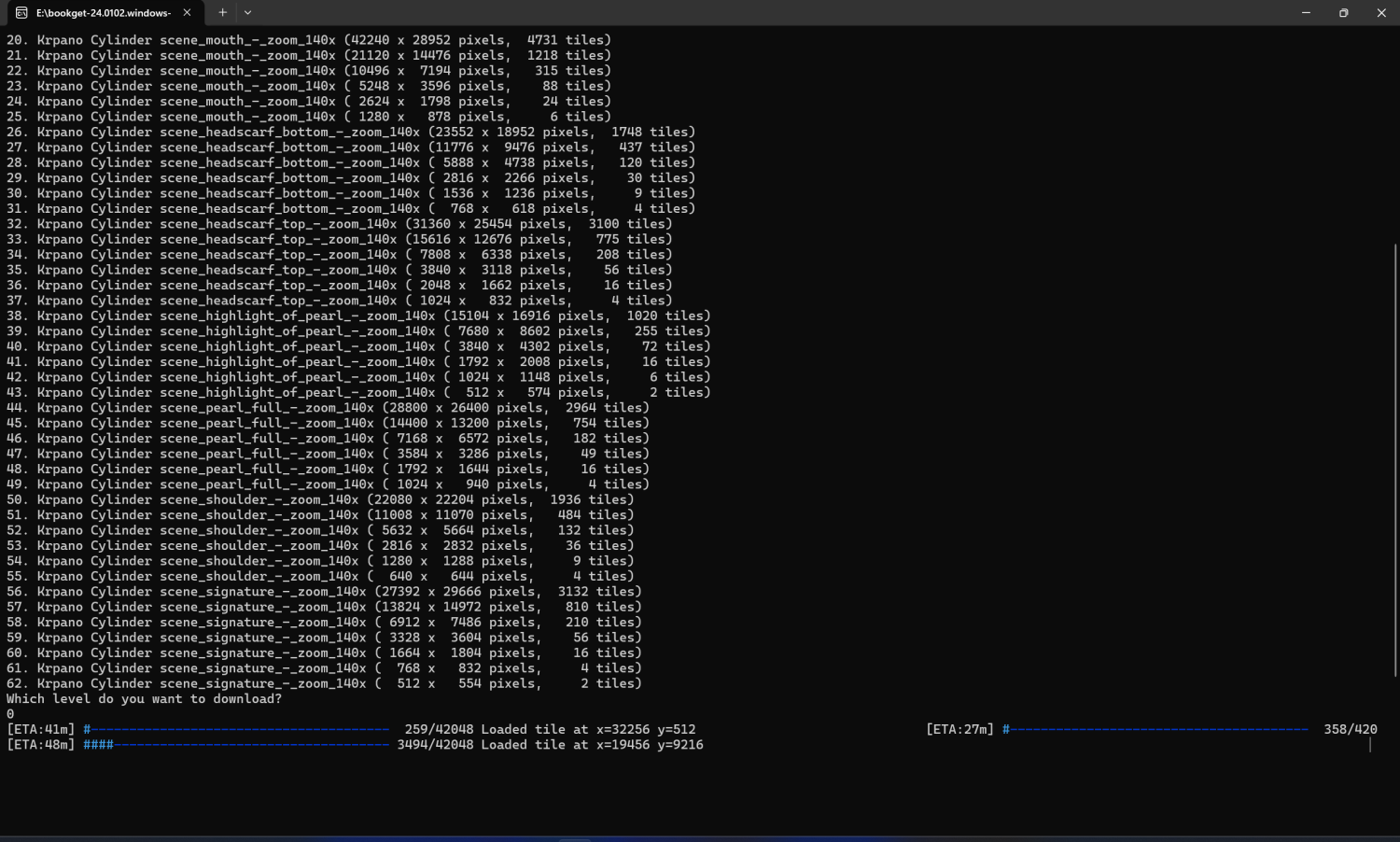Restore down the terminal window
This screenshot has width=1400, height=842.
1343,13
